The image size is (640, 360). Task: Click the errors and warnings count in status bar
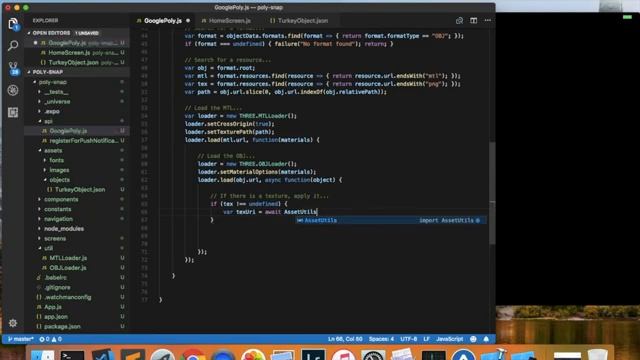pyautogui.click(x=51, y=339)
